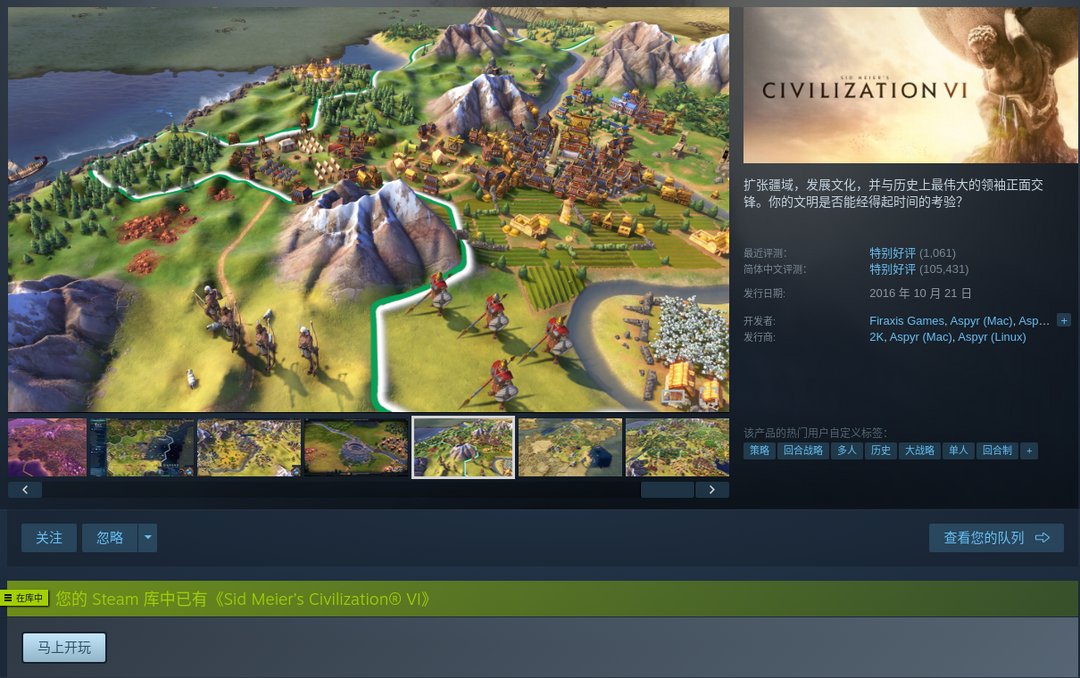Image resolution: width=1080 pixels, height=678 pixels.
Task: Open the Firaxis Games developer link
Action: pyautogui.click(x=906, y=321)
